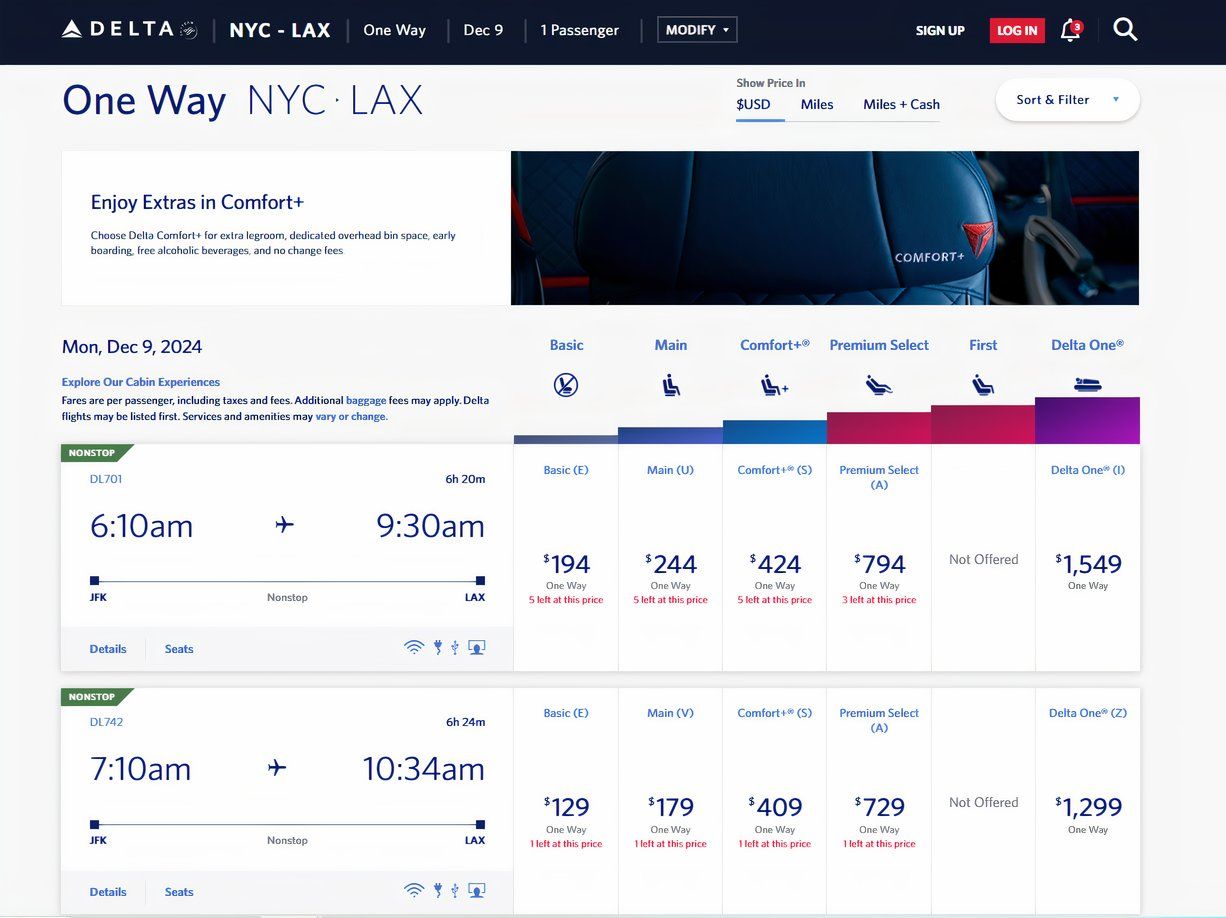Open the notifications bell icon
This screenshot has height=918, width=1226.
(x=1070, y=30)
